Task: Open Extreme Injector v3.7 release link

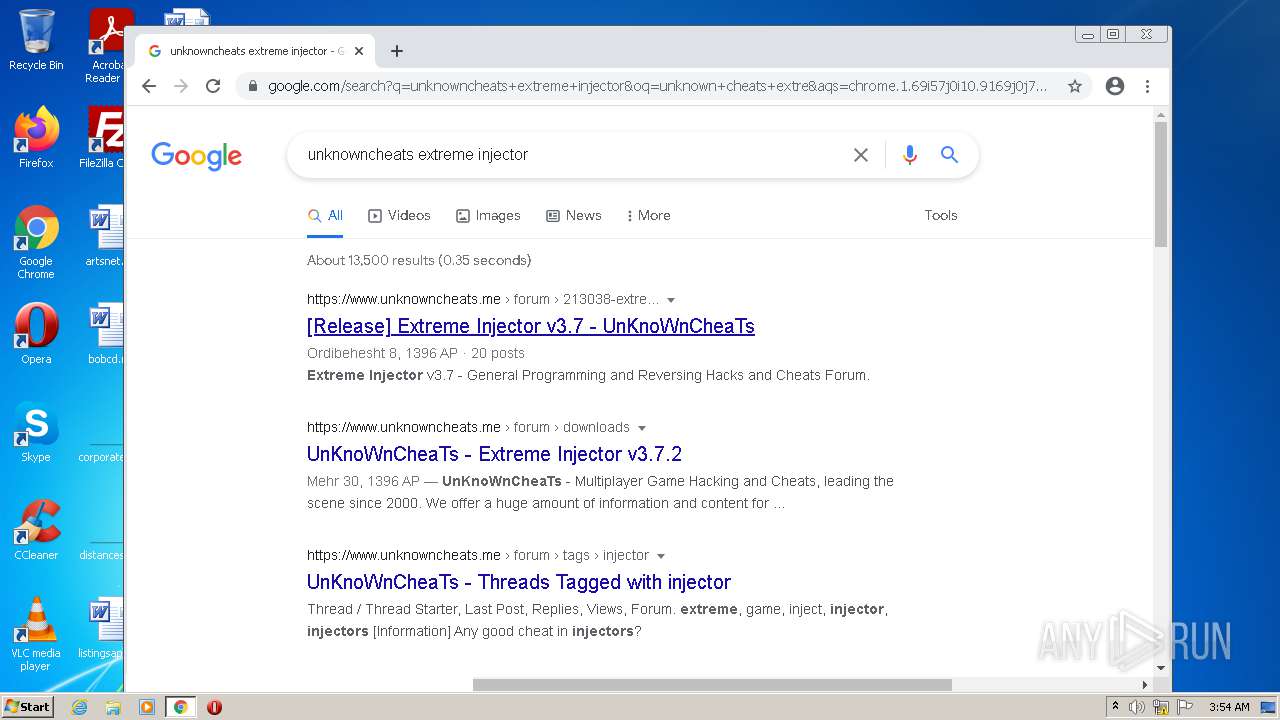Action: point(531,326)
